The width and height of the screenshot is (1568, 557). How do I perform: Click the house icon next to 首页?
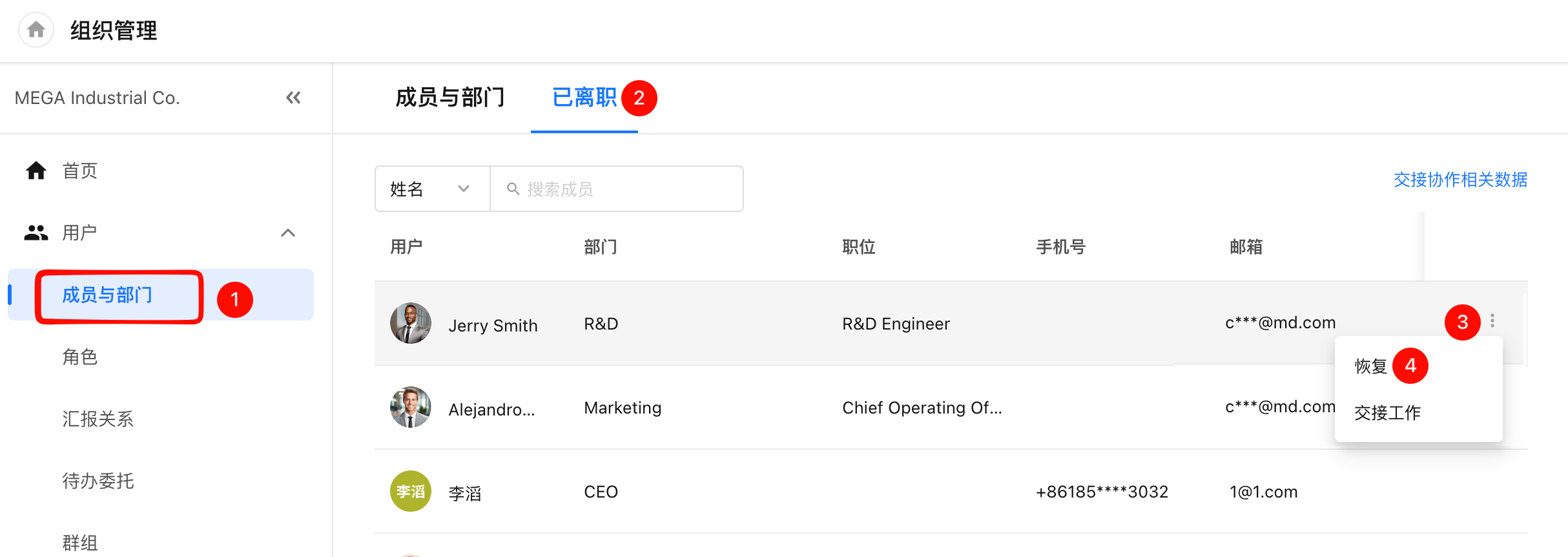click(36, 171)
